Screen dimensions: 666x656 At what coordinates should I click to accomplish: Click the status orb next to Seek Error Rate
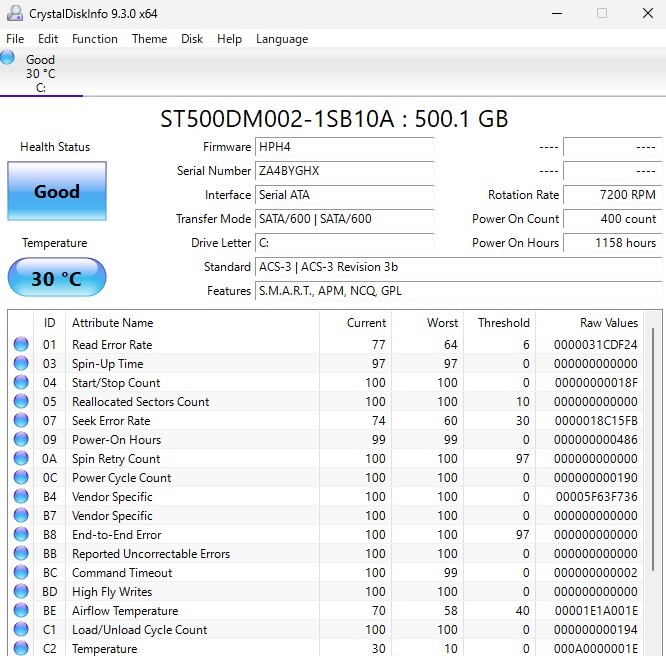(x=21, y=421)
